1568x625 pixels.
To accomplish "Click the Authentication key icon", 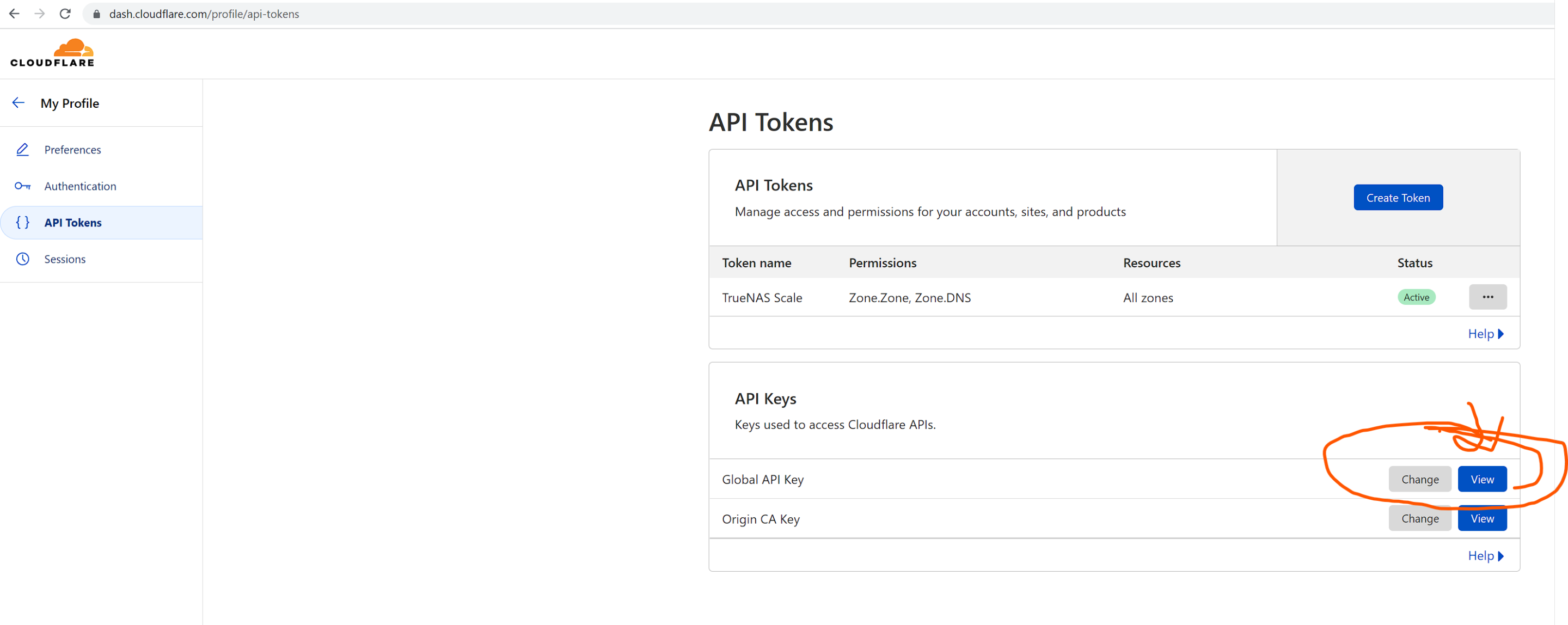I will pos(22,186).
